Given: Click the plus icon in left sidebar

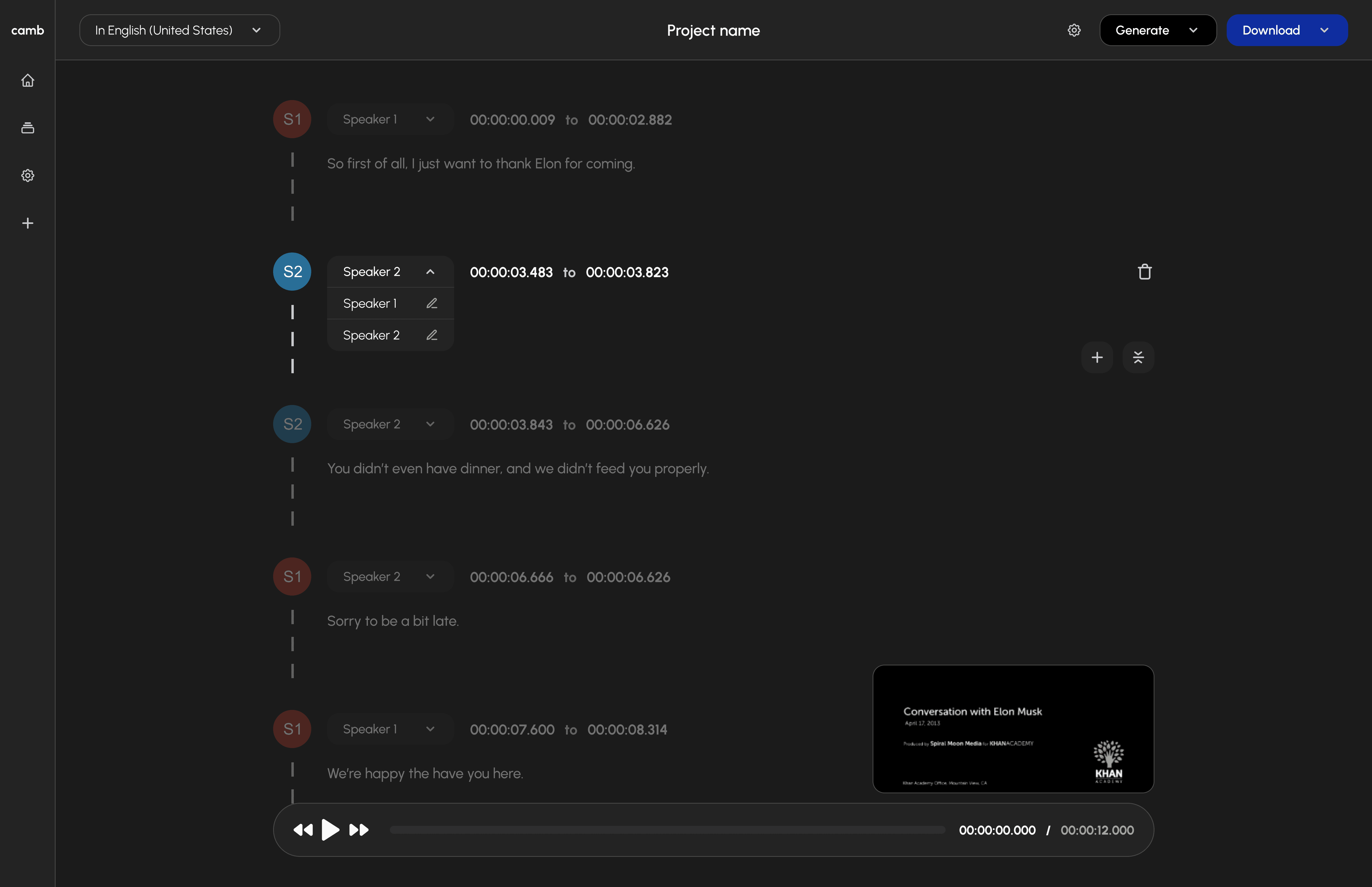Looking at the screenshot, I should tap(28, 223).
